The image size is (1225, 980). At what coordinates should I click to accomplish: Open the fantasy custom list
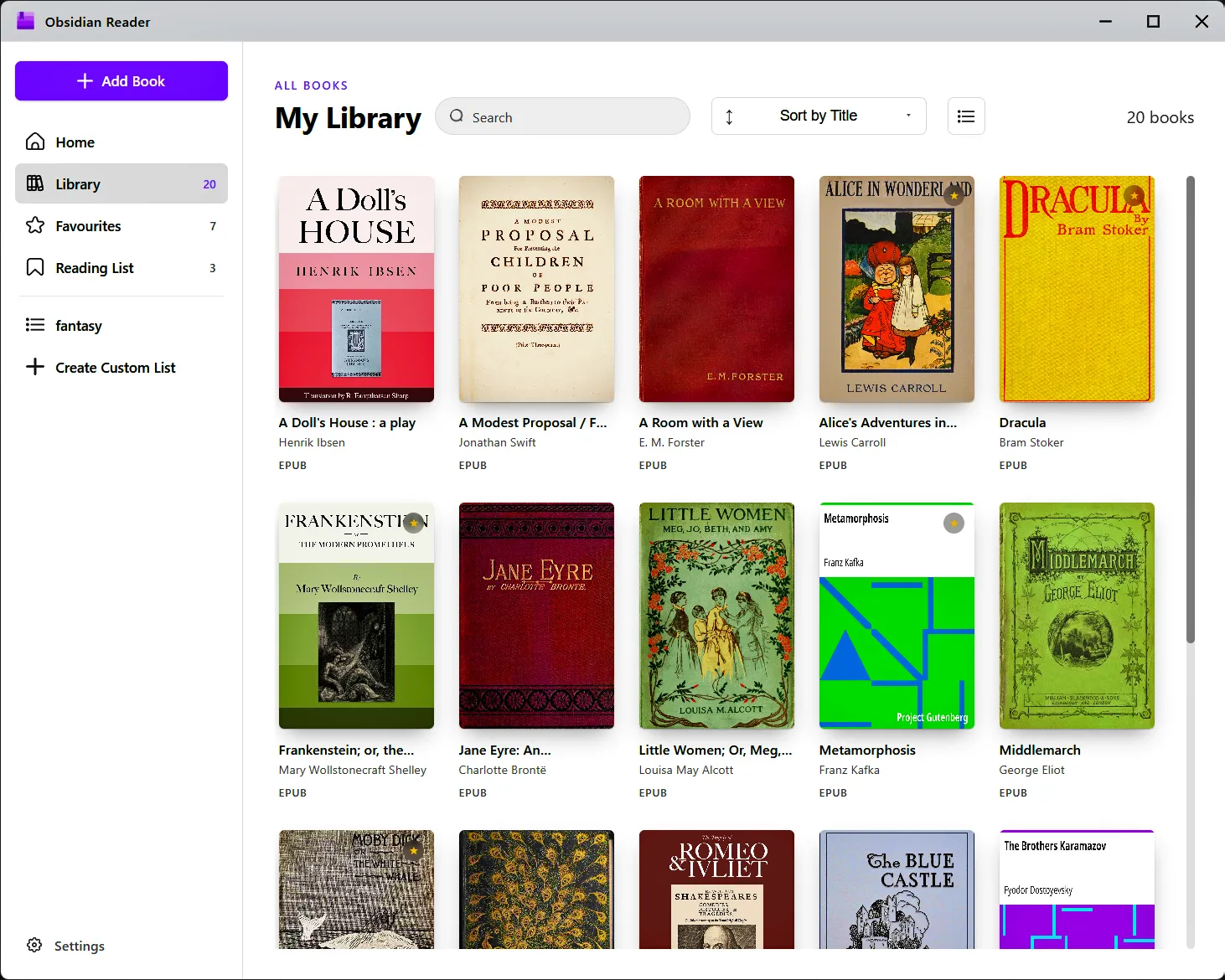[x=121, y=325]
